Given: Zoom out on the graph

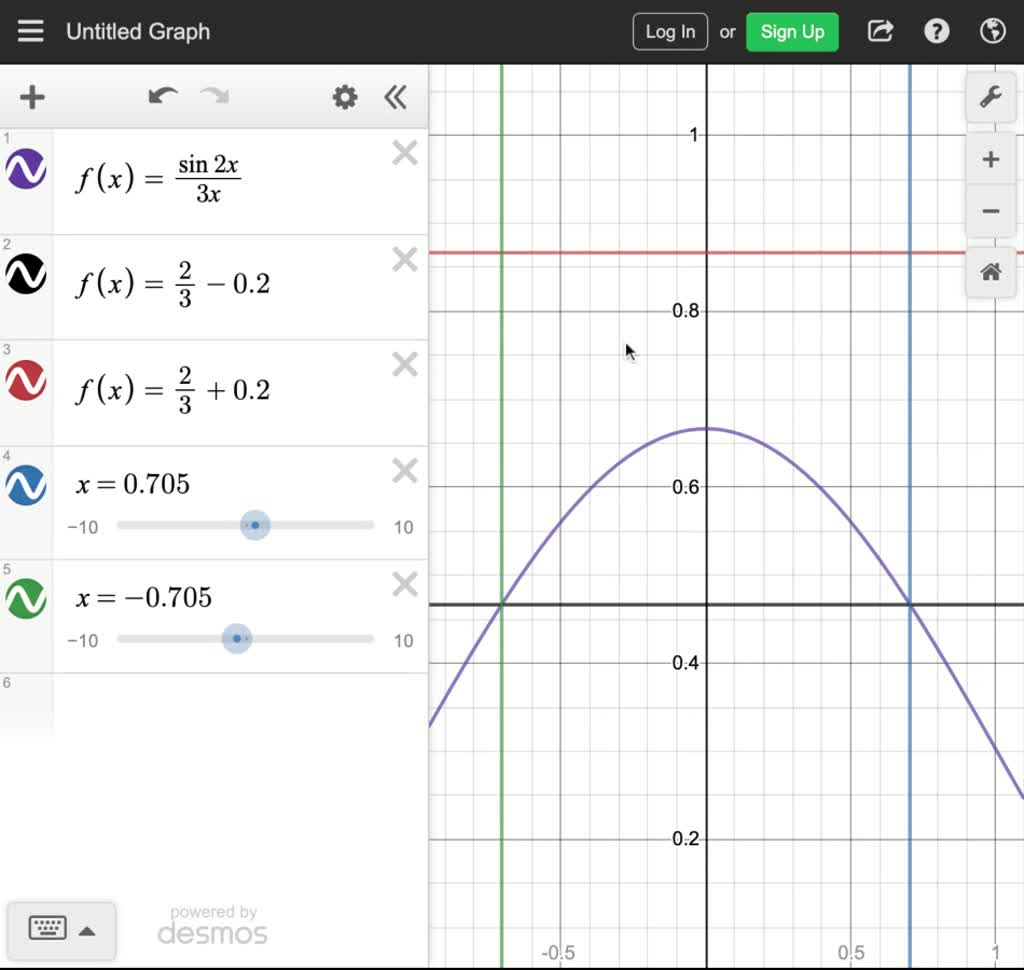Looking at the screenshot, I should 990,211.
